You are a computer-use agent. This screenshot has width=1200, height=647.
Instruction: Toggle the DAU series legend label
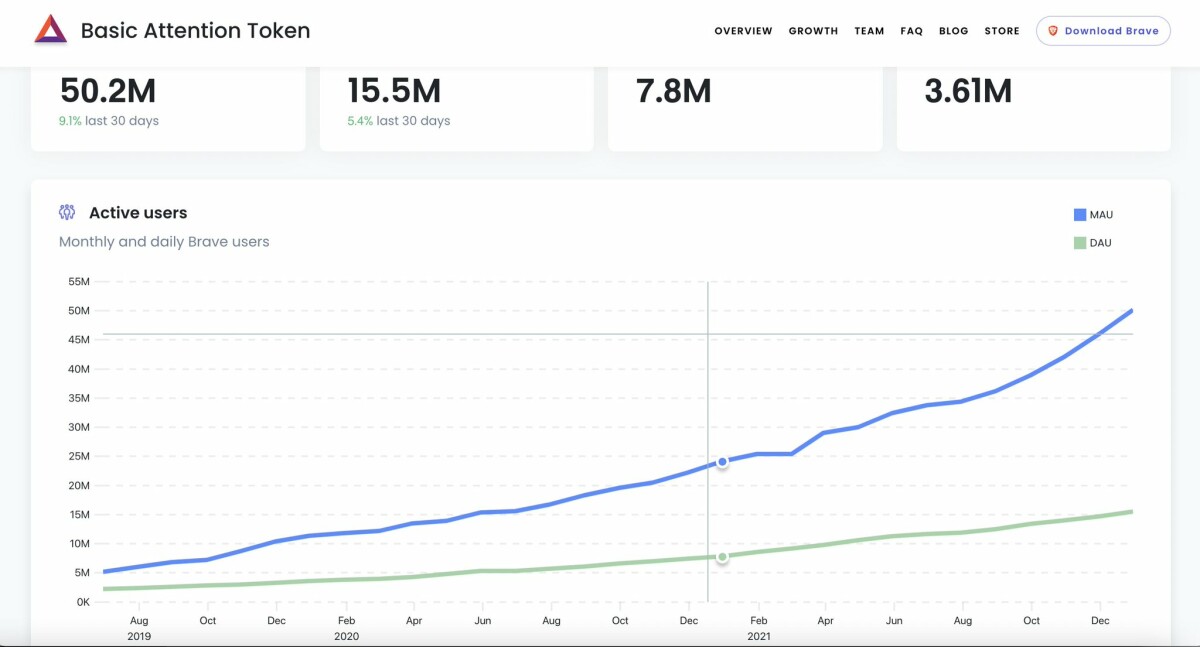1100,243
